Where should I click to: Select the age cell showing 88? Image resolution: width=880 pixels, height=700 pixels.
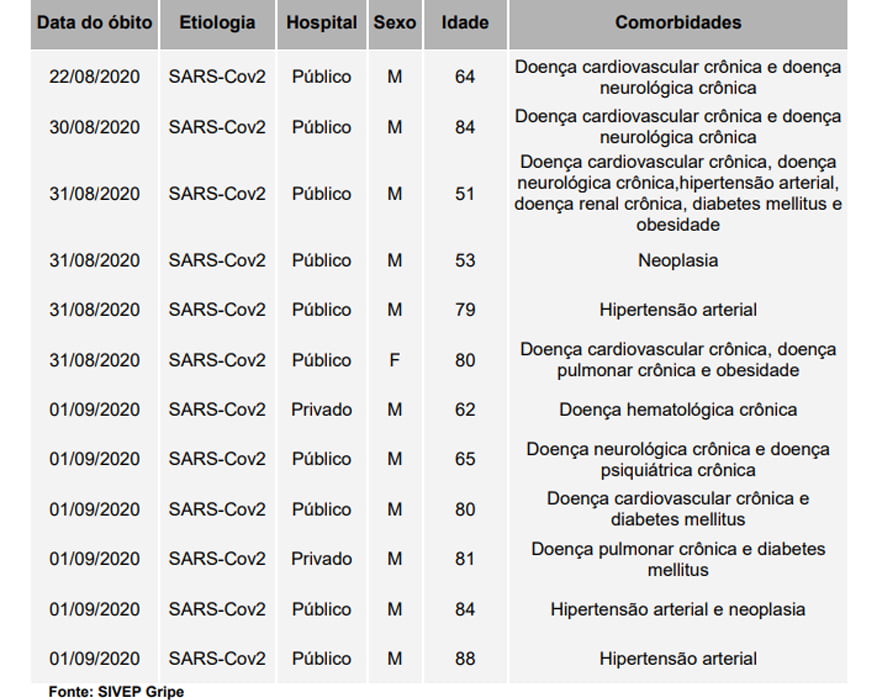[x=465, y=659]
